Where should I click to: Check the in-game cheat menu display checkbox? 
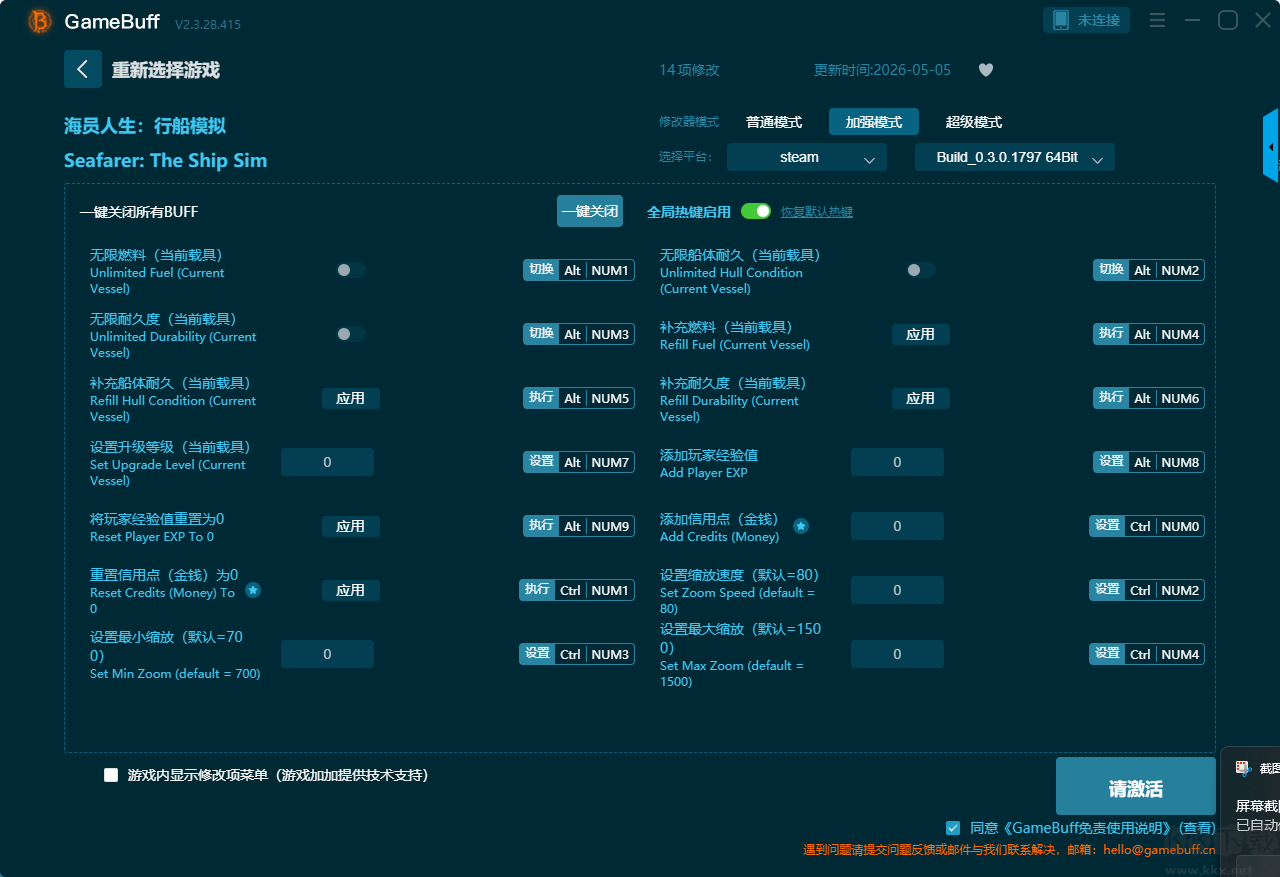coord(111,775)
